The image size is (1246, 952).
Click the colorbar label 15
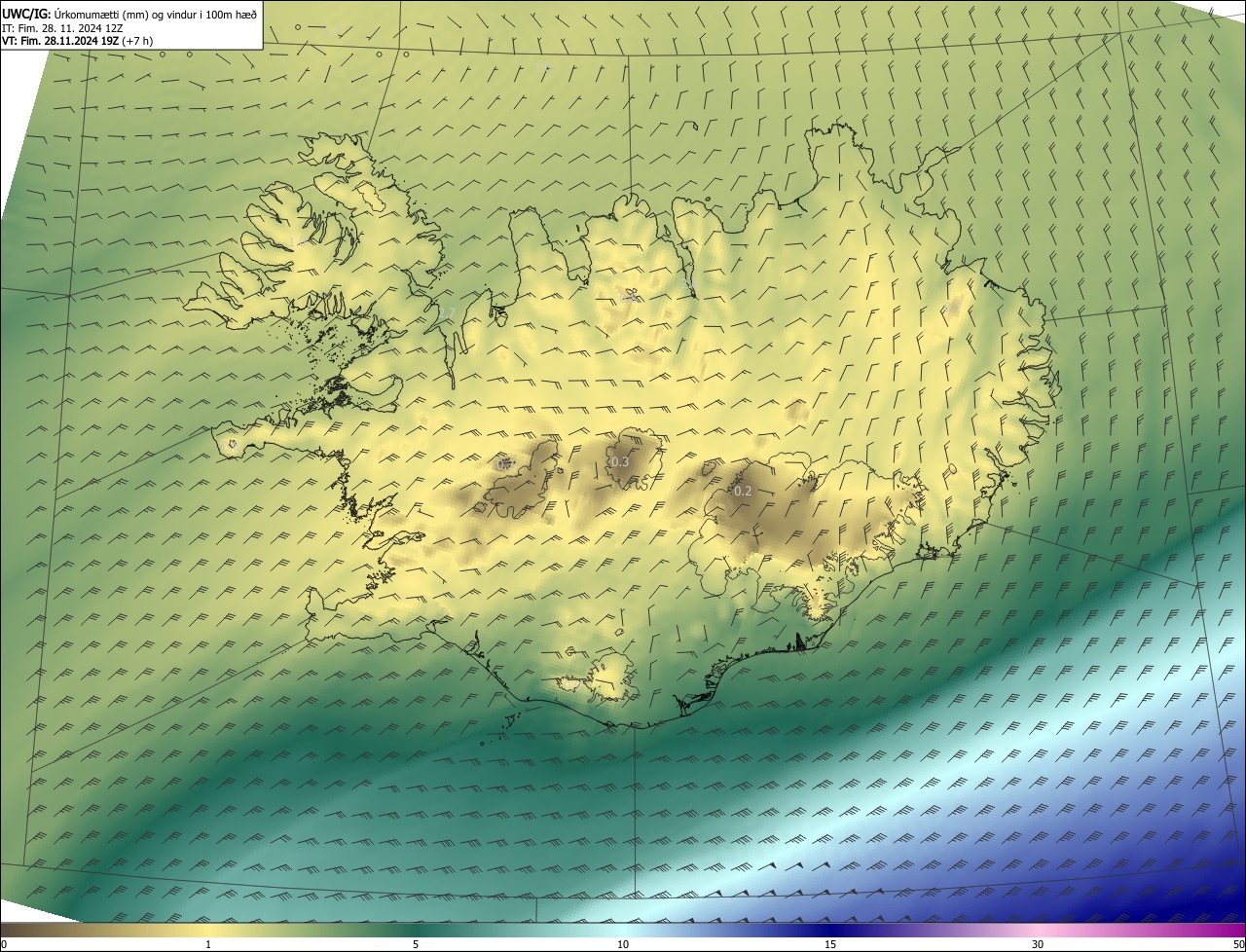pos(830,944)
